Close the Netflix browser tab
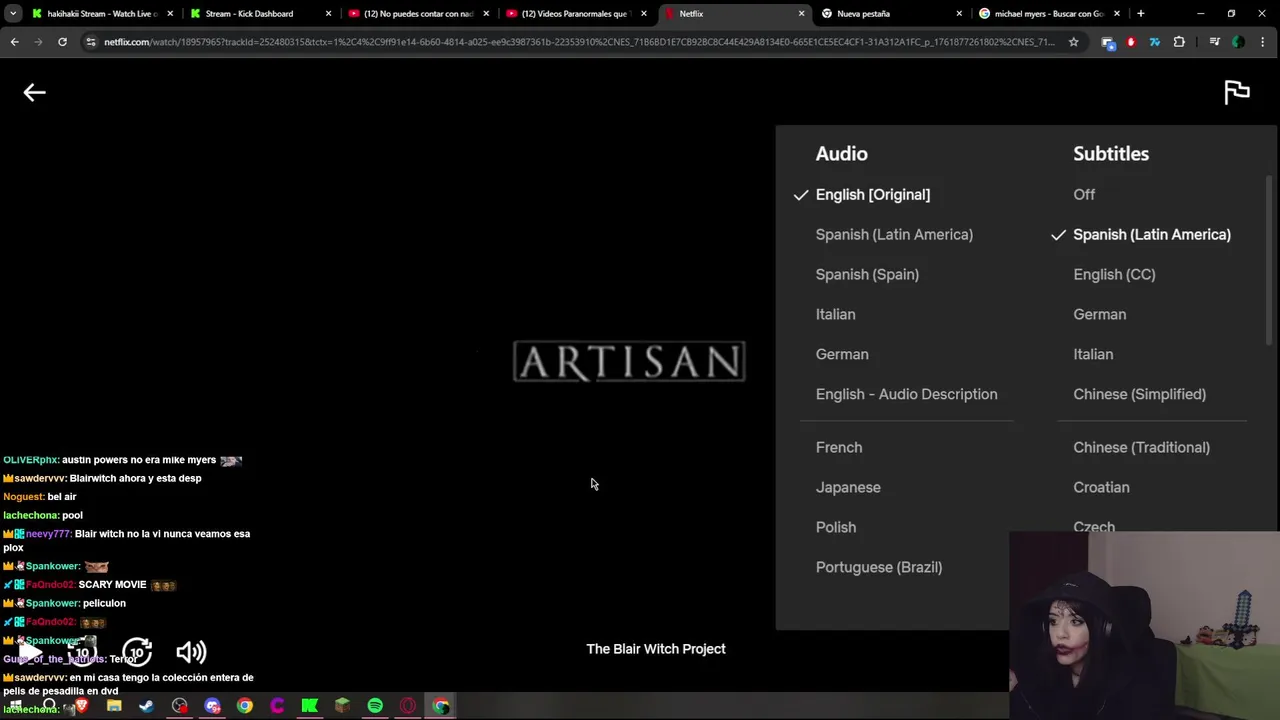 (x=801, y=14)
